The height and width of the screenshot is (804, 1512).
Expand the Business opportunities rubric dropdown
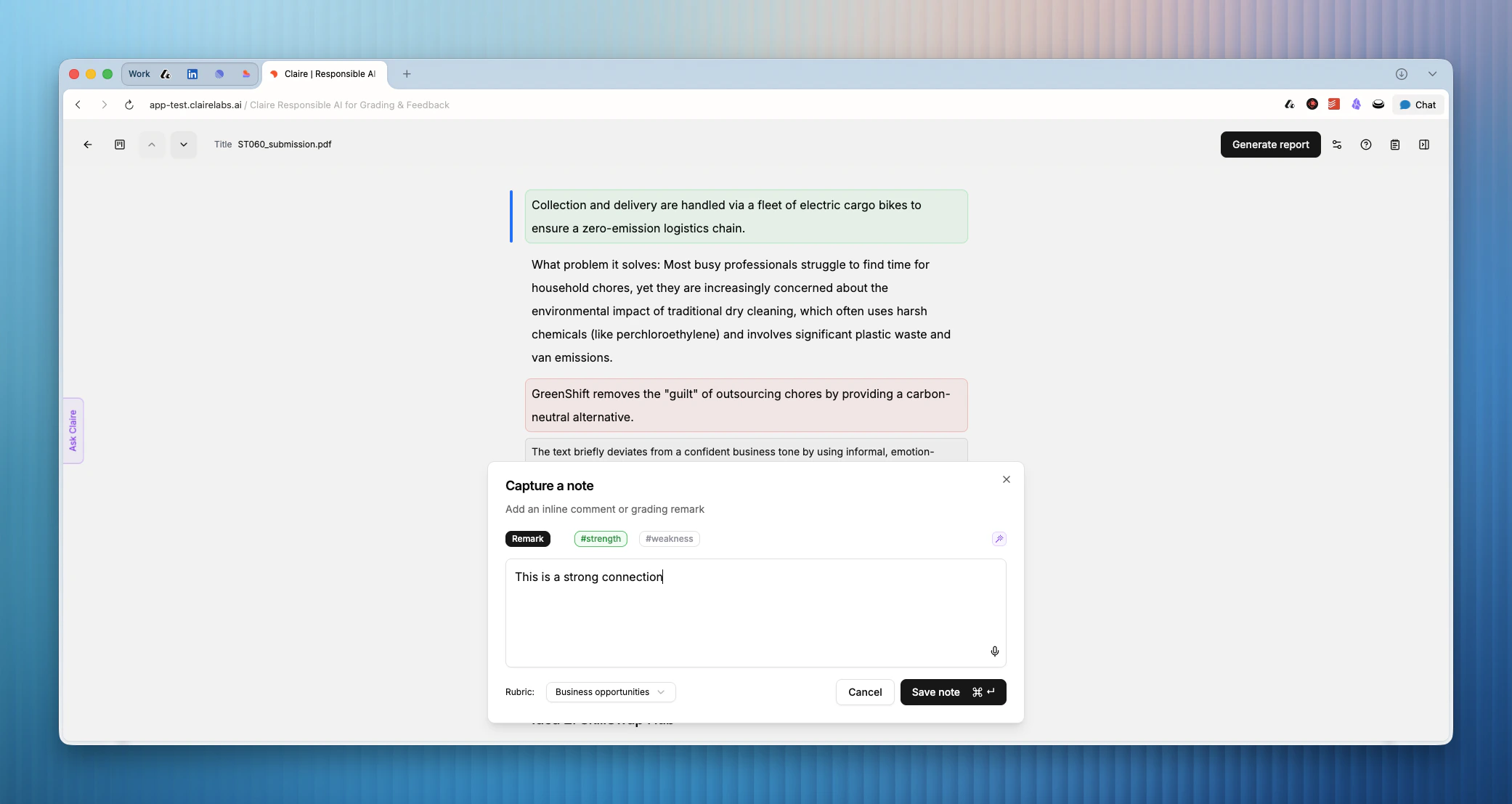(610, 692)
